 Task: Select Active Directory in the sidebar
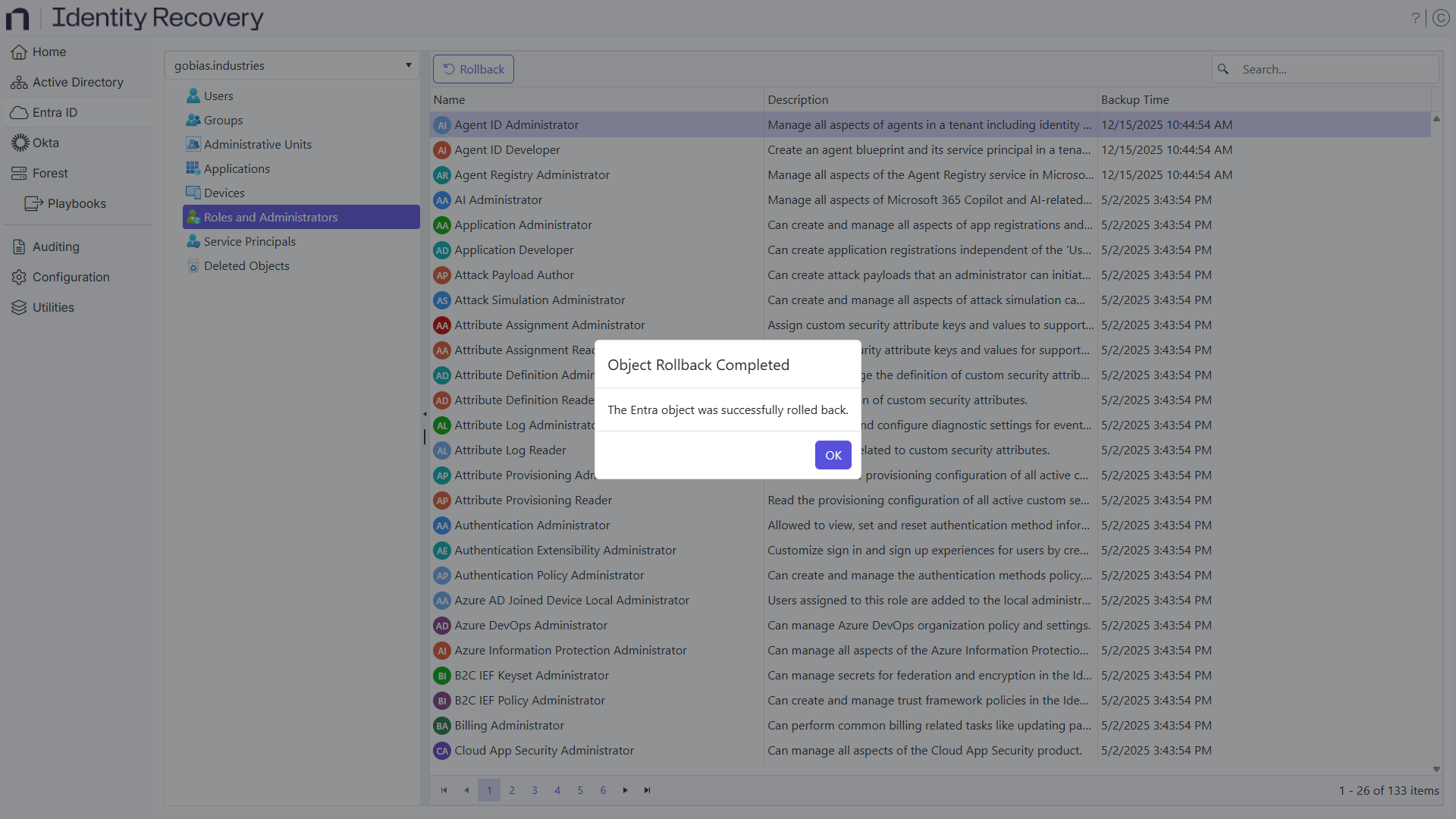76,82
